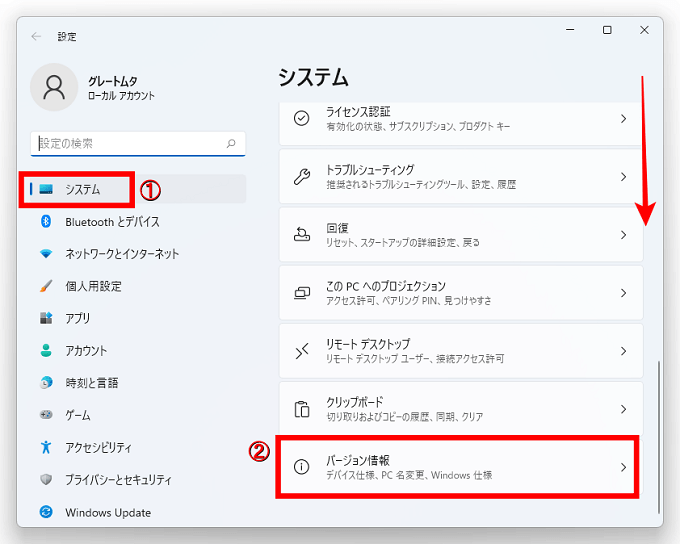Click the Bluetooth icon in the sidebar
This screenshot has width=680, height=544.
point(46,222)
